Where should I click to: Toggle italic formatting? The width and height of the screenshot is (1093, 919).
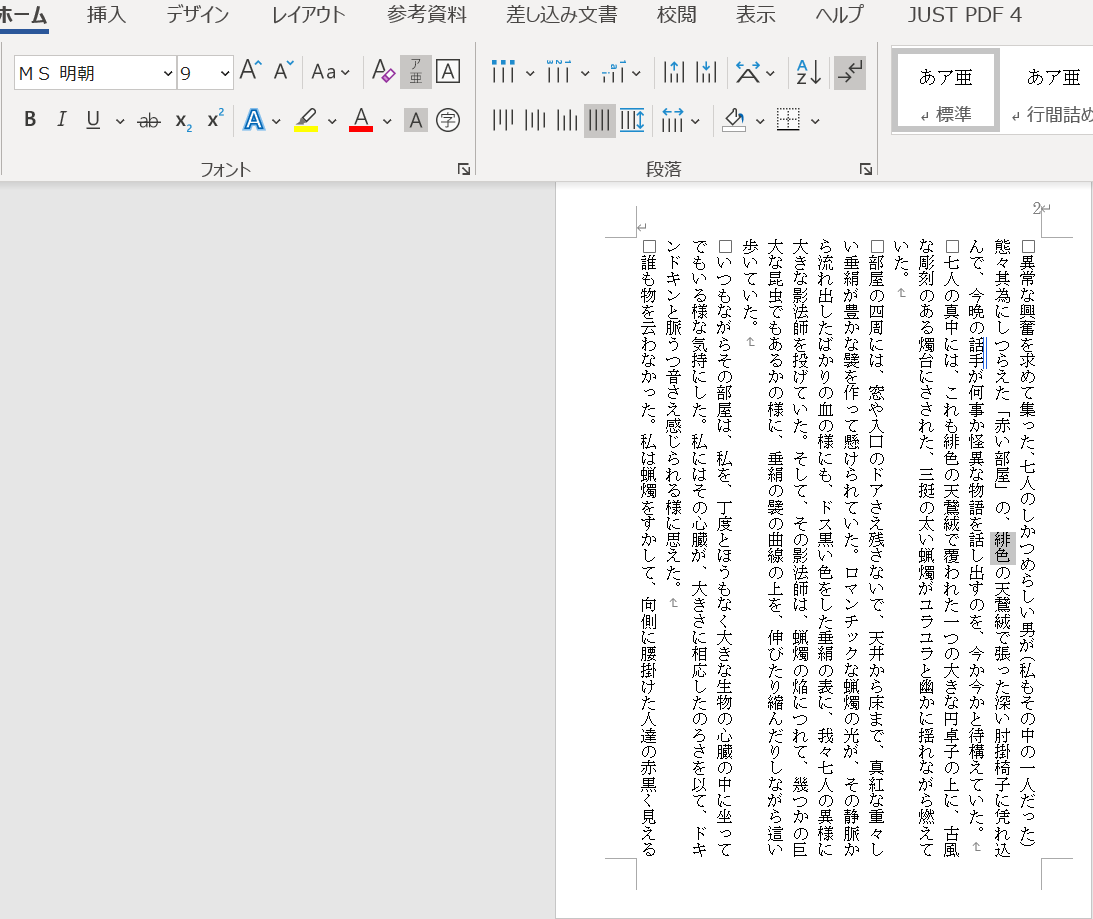tap(61, 119)
